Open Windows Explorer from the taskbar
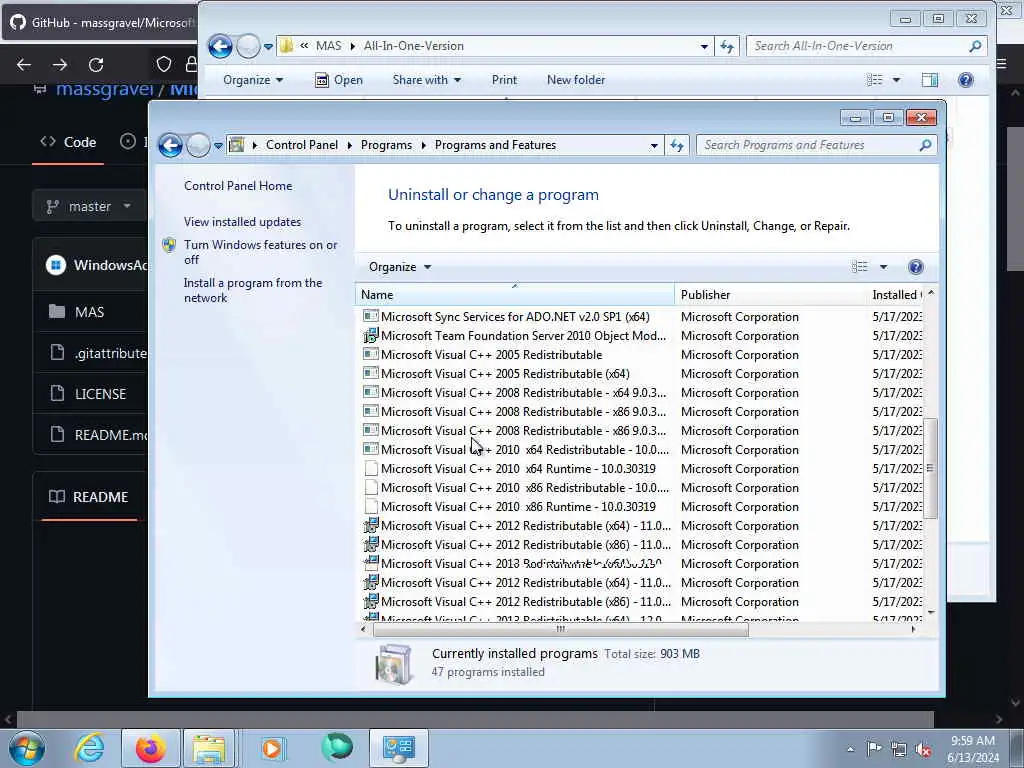Image resolution: width=1024 pixels, height=768 pixels. click(209, 748)
